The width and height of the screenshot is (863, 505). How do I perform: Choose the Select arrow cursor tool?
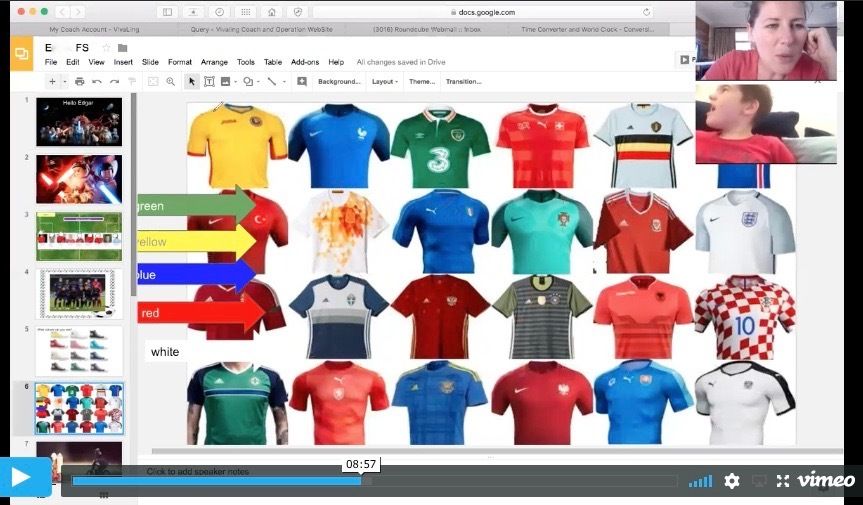192,81
